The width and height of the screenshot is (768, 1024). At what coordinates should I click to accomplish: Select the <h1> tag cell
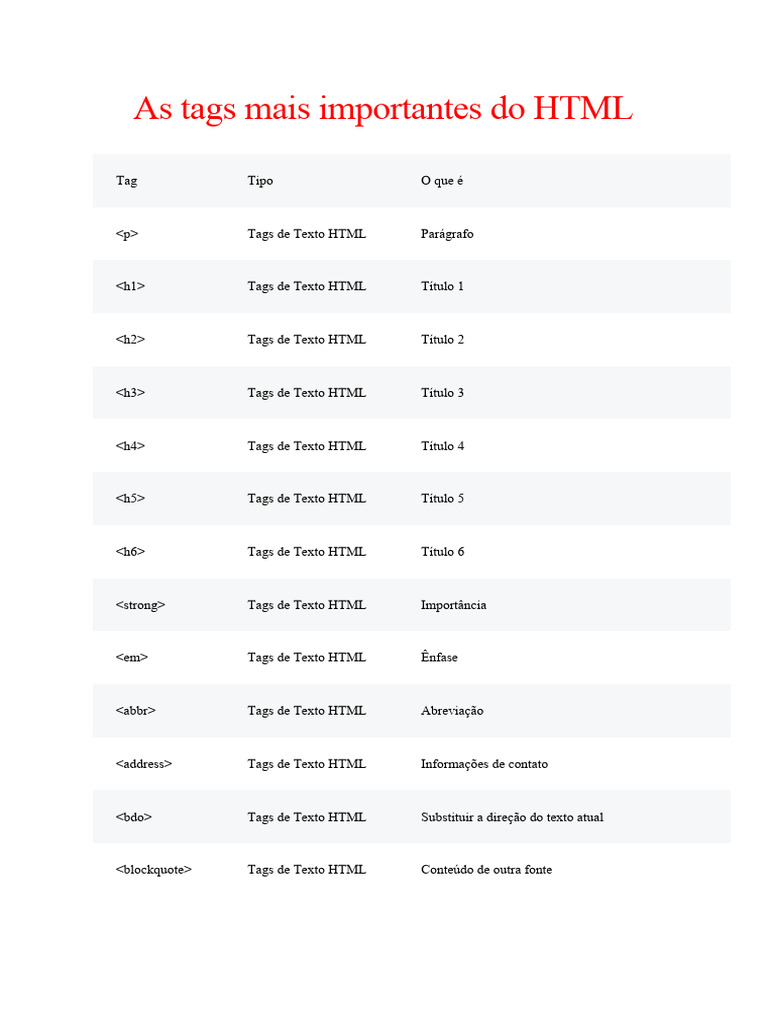coord(130,286)
